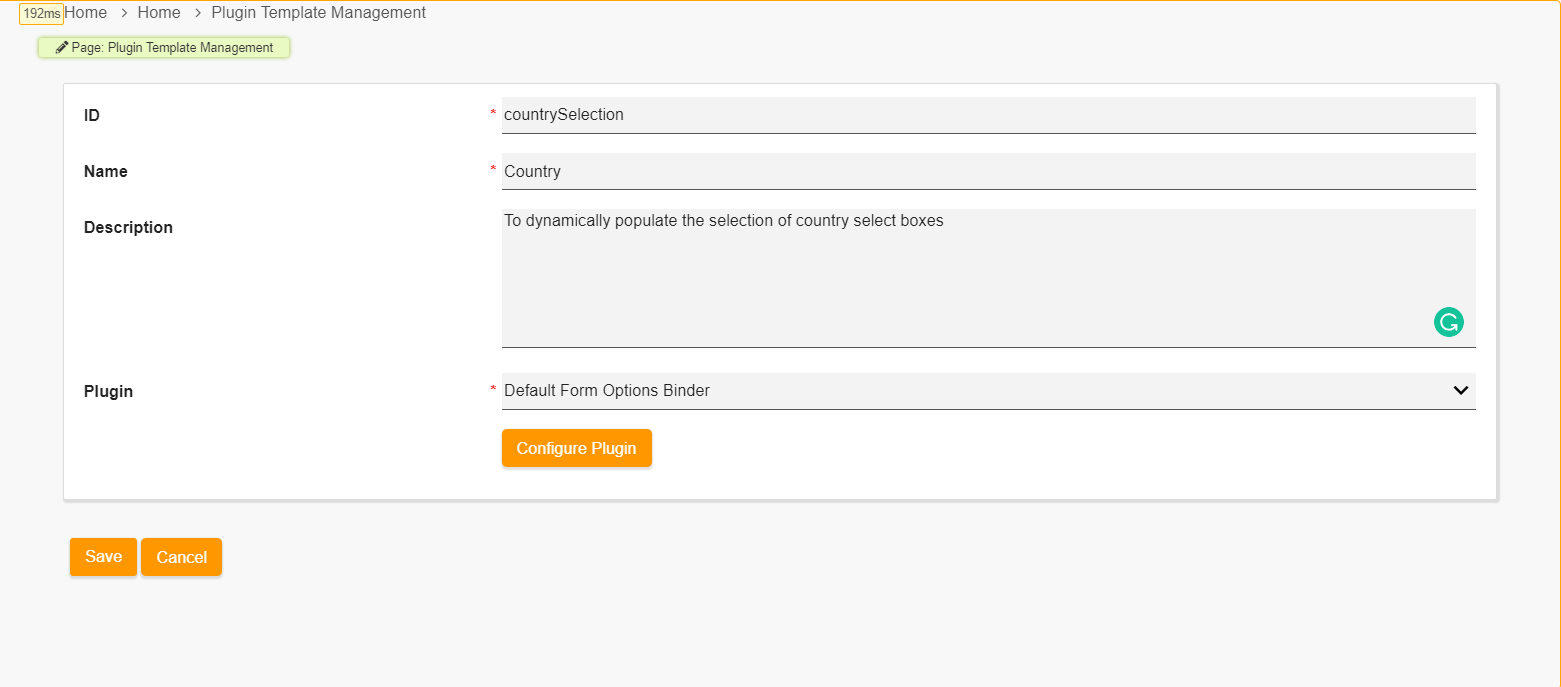The image size is (1561, 687).
Task: Cancel editing the plugin template
Action: pos(181,557)
